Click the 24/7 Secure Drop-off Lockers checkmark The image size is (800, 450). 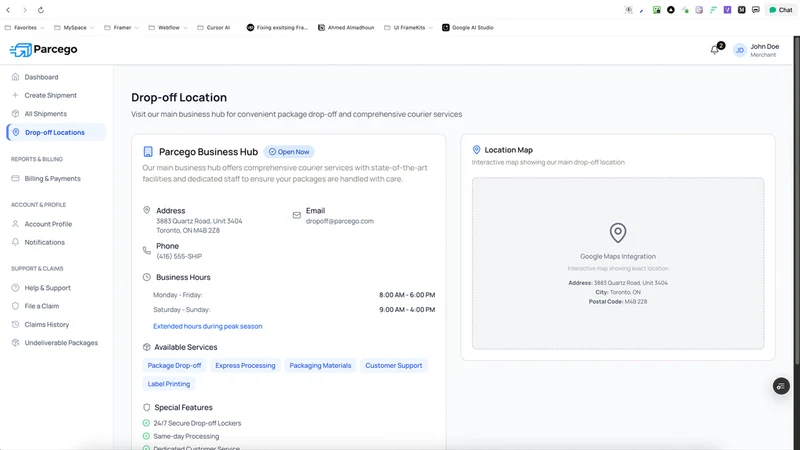pyautogui.click(x=146, y=423)
